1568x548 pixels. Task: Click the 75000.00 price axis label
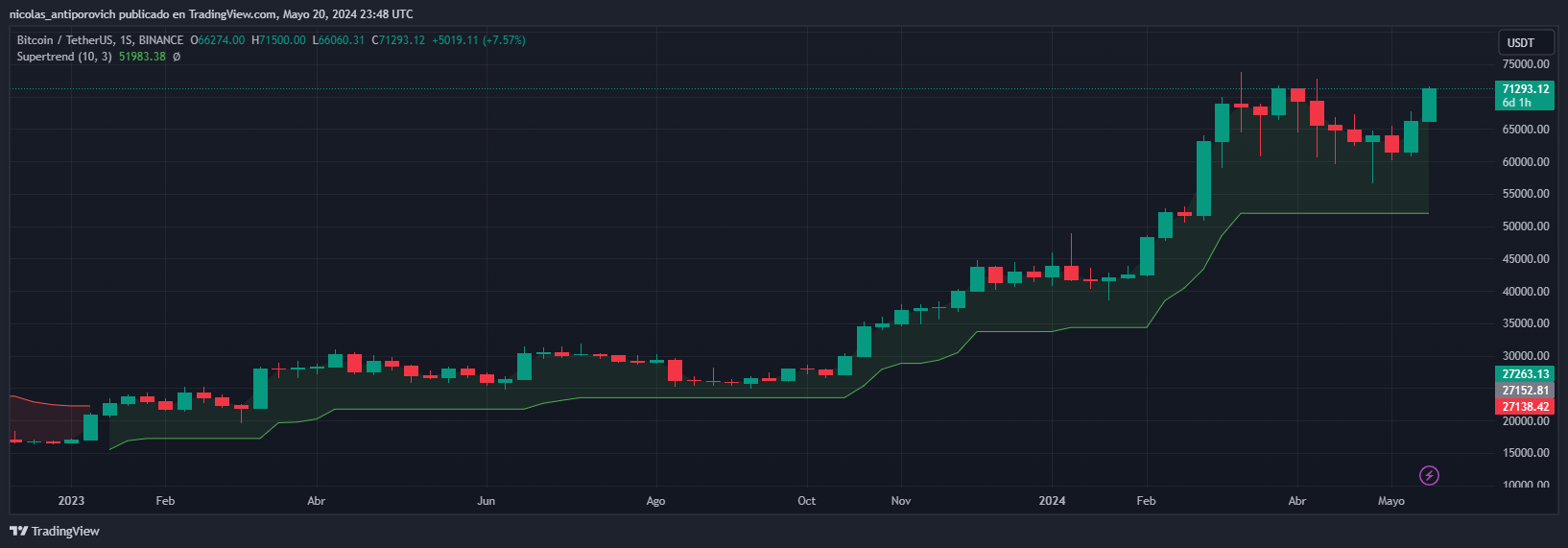pos(1526,64)
